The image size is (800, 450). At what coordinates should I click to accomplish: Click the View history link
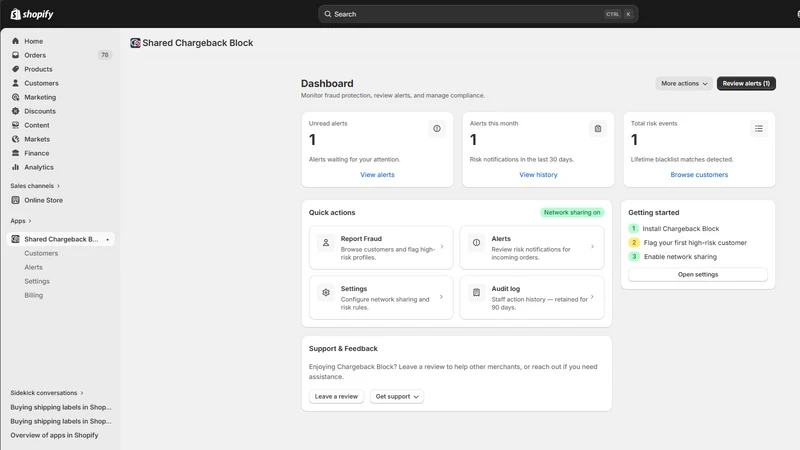(538, 174)
